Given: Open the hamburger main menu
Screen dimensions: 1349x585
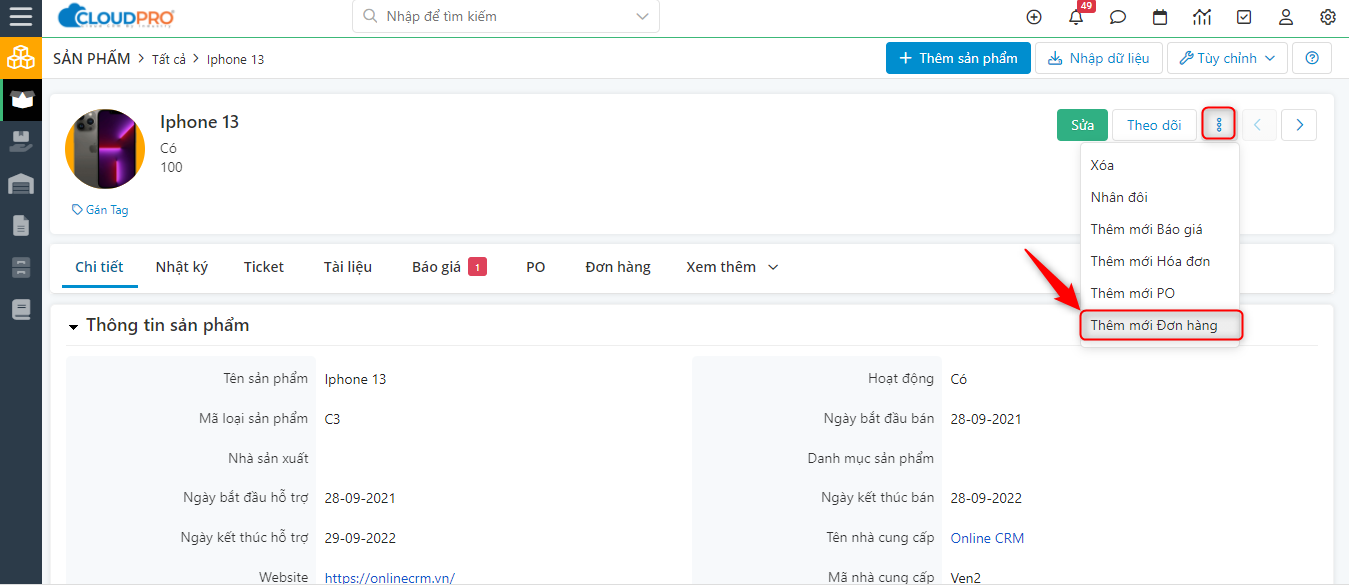Looking at the screenshot, I should (20, 17).
